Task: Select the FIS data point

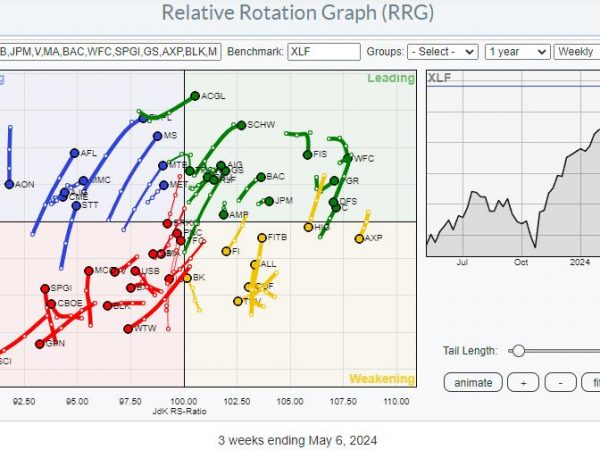Action: [x=307, y=155]
